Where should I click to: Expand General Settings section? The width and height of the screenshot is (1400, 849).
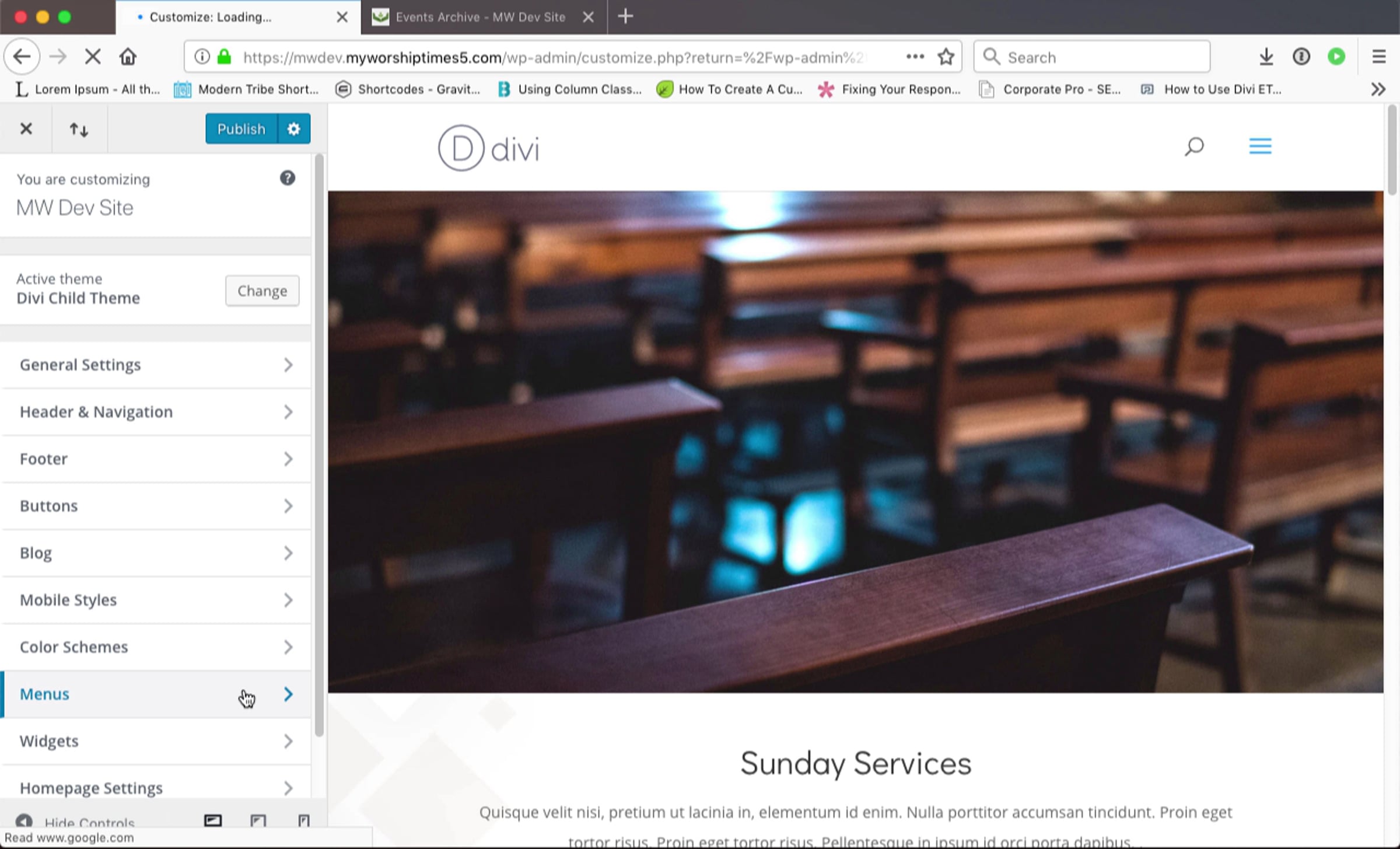point(155,365)
